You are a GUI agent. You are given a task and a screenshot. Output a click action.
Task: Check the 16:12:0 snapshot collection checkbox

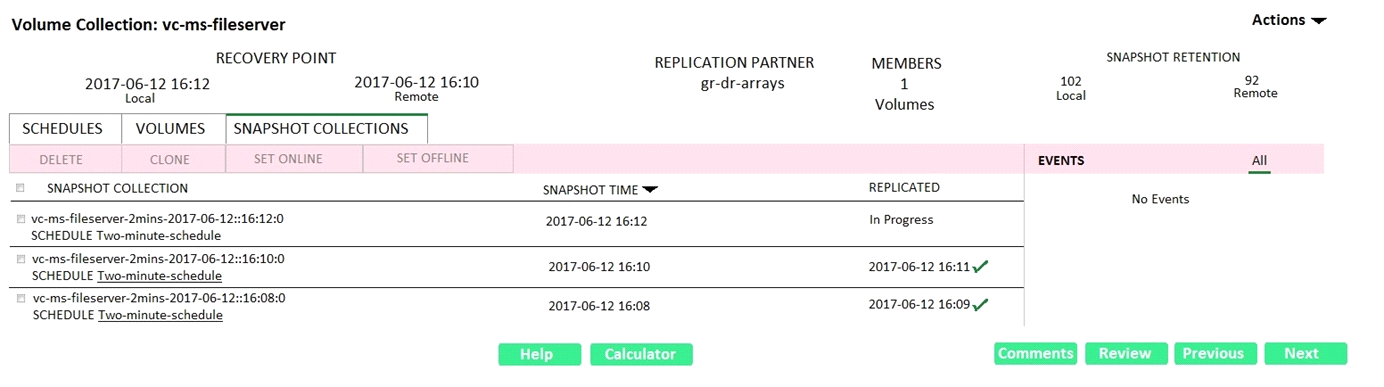[x=21, y=218]
